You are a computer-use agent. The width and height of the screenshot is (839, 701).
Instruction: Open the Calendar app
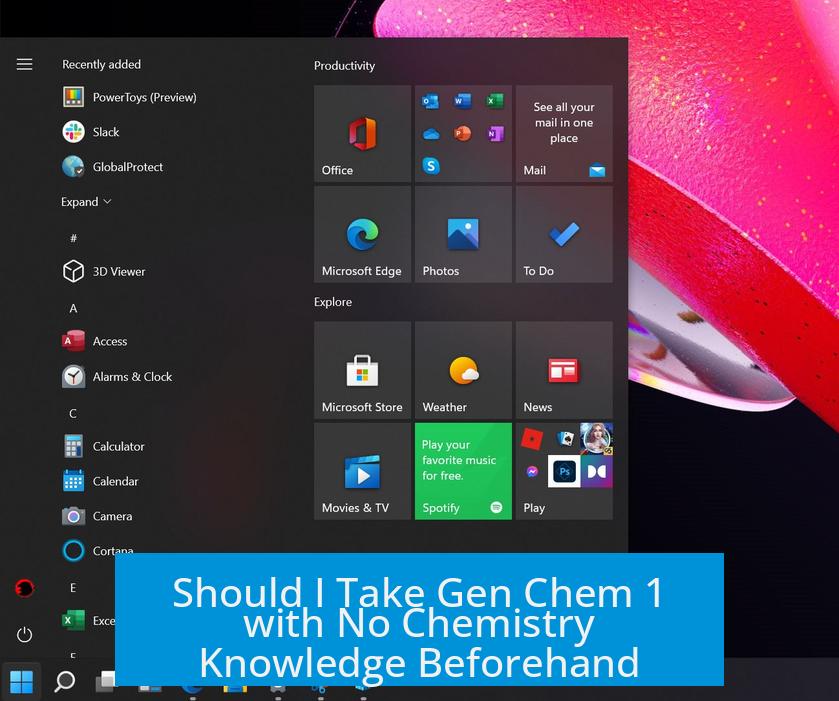[x=101, y=481]
